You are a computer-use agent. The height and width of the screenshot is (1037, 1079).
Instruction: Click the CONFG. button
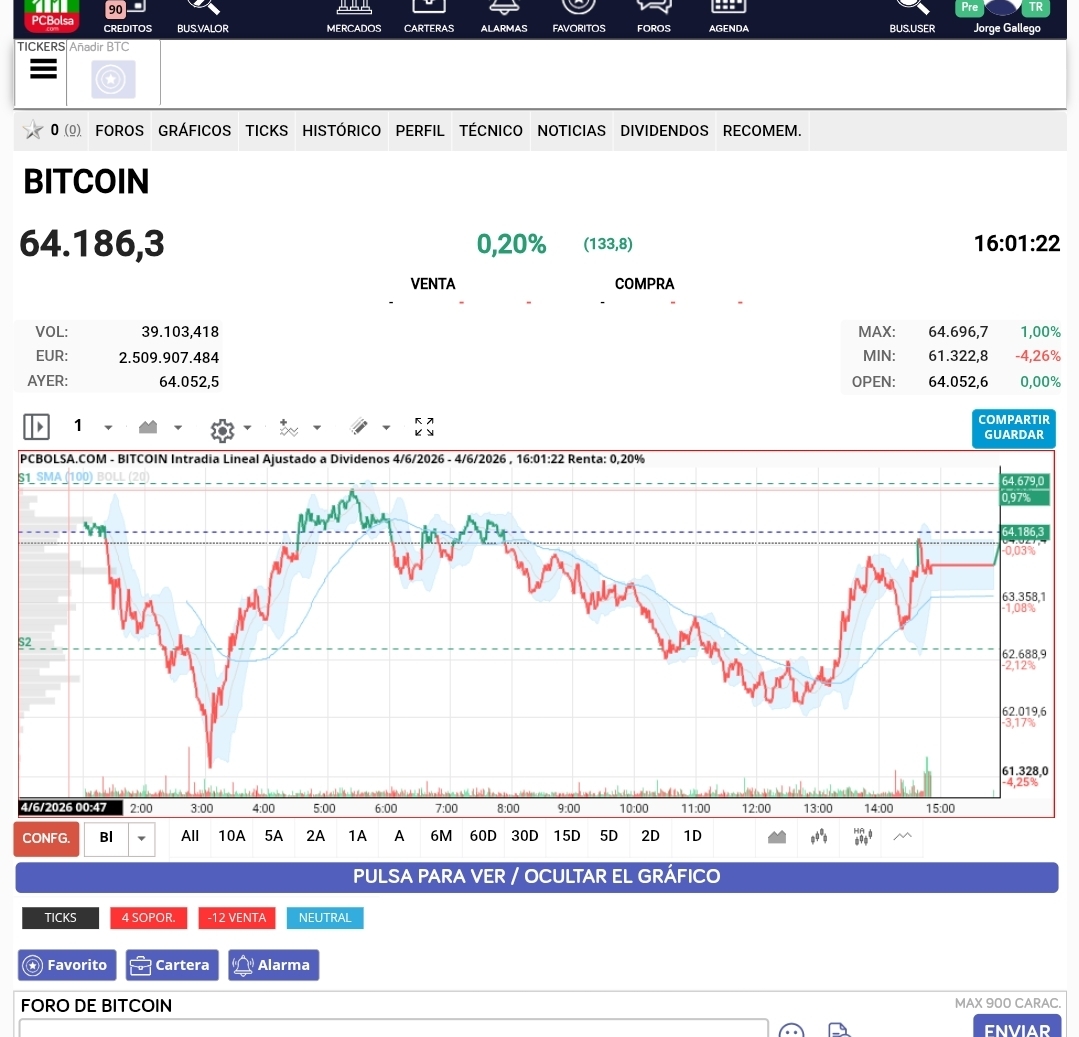pos(46,838)
